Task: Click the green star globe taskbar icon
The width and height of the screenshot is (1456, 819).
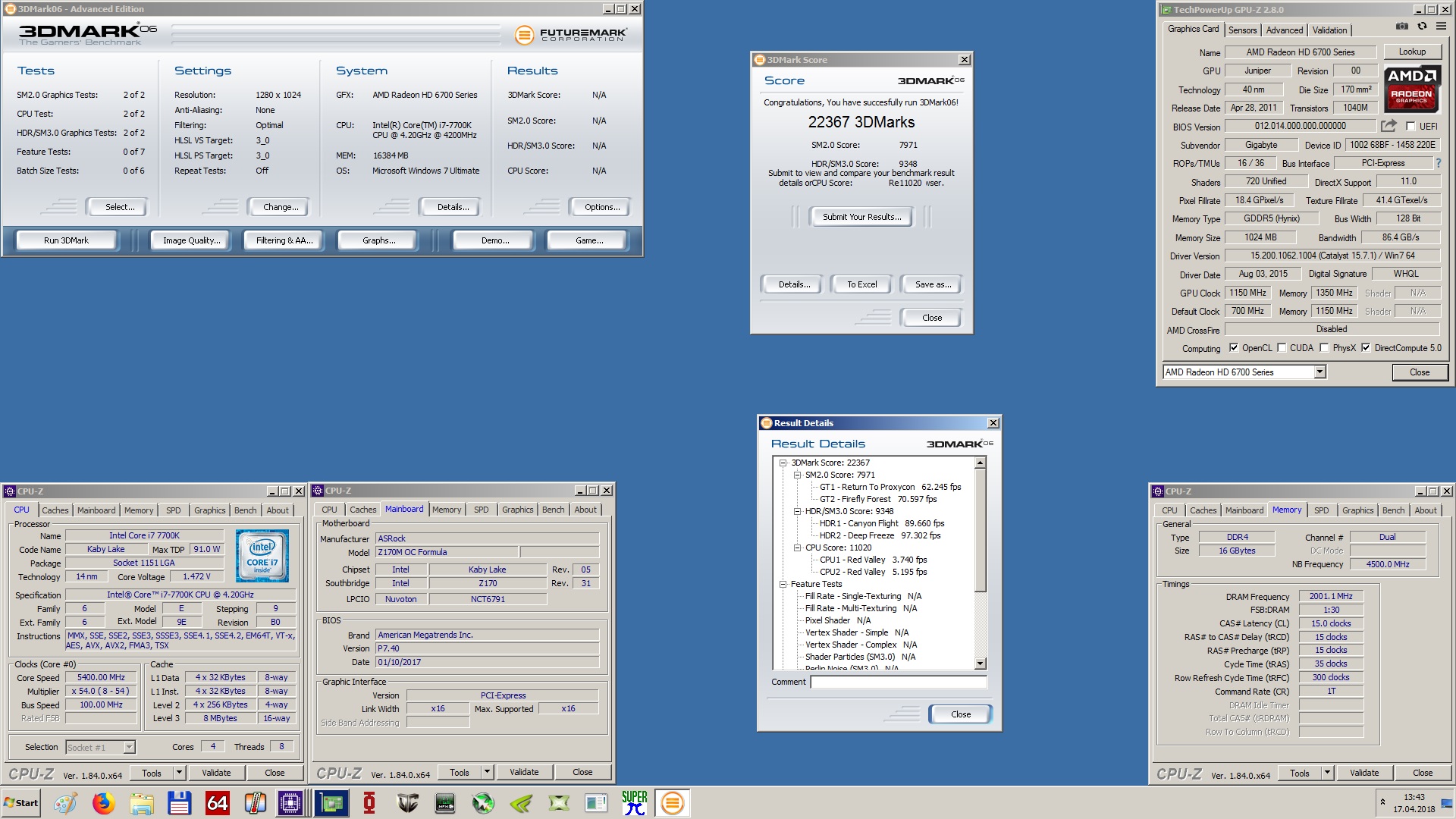Action: (x=483, y=802)
